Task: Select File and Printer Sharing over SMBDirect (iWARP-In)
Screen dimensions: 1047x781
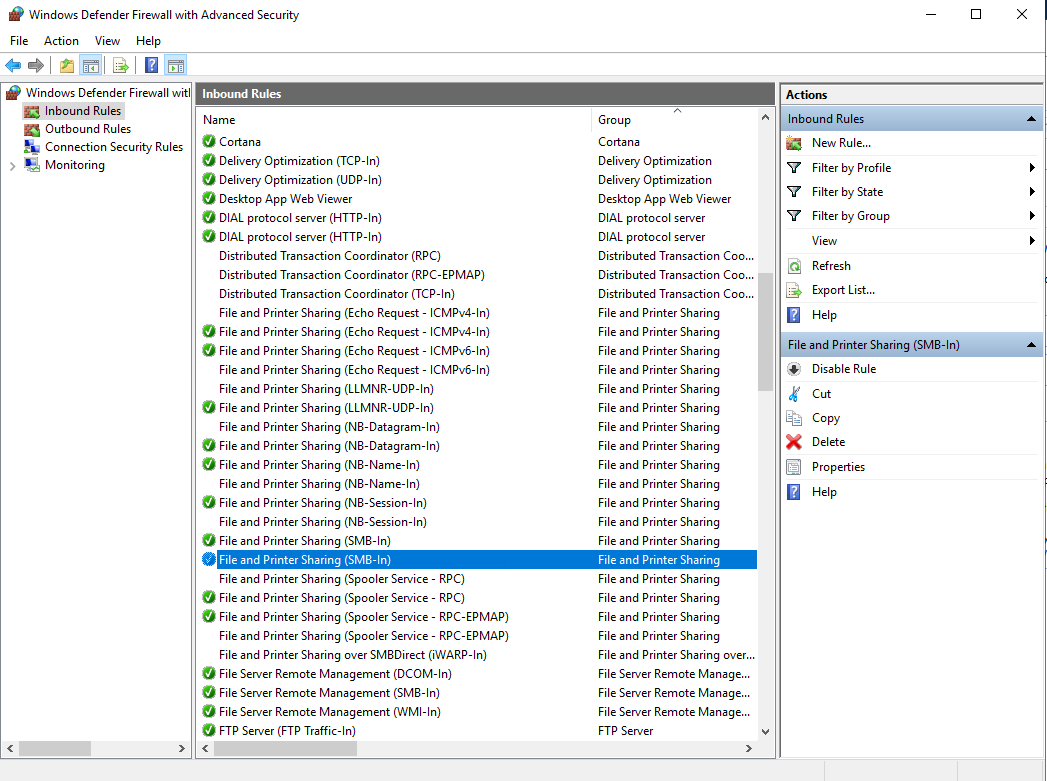Action: pos(478,655)
